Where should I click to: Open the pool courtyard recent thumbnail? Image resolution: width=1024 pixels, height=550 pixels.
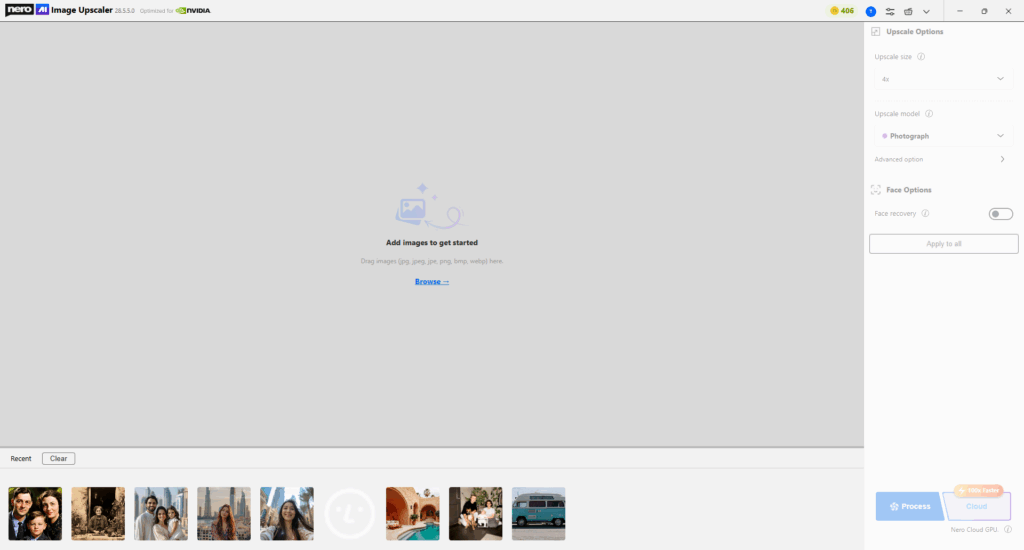click(x=412, y=514)
